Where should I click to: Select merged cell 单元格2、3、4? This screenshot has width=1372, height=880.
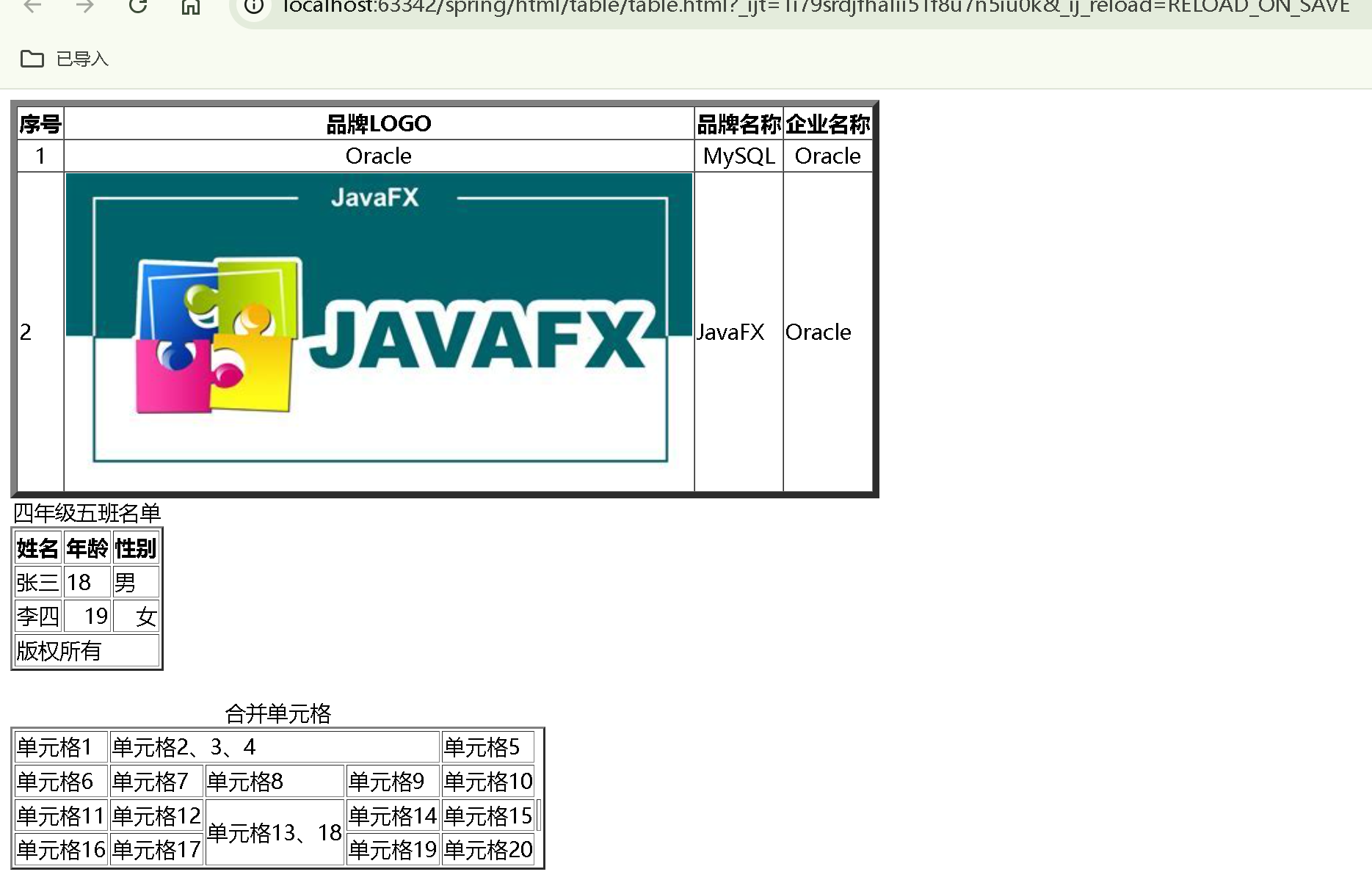click(275, 747)
